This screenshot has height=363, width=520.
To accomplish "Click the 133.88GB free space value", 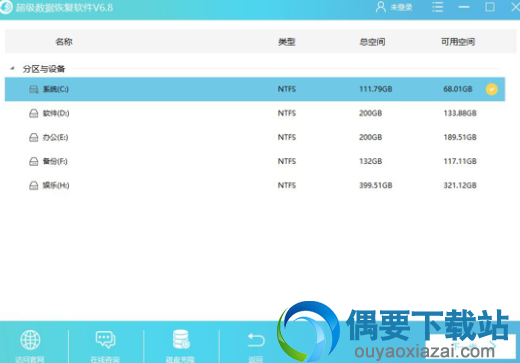I will [460, 113].
